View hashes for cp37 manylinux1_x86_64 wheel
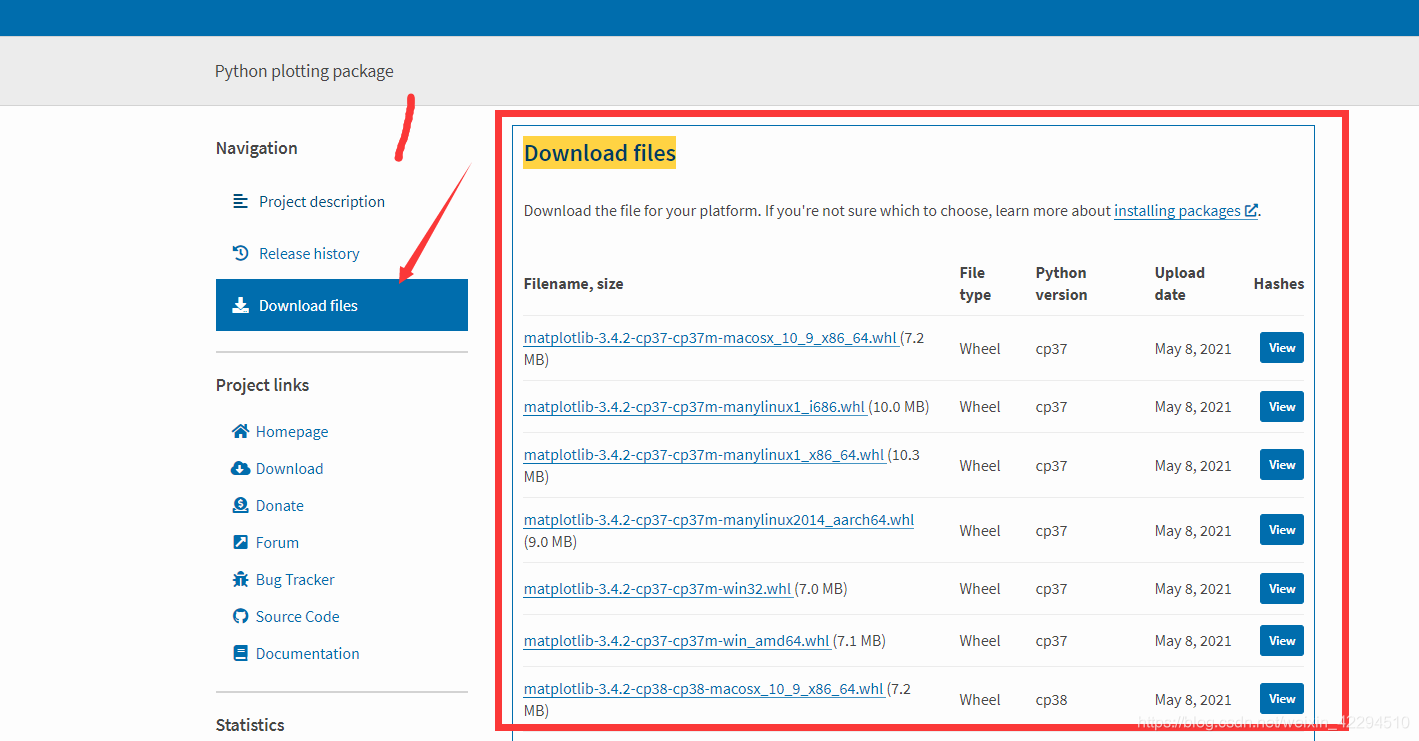The image size is (1419, 741). coord(1282,465)
